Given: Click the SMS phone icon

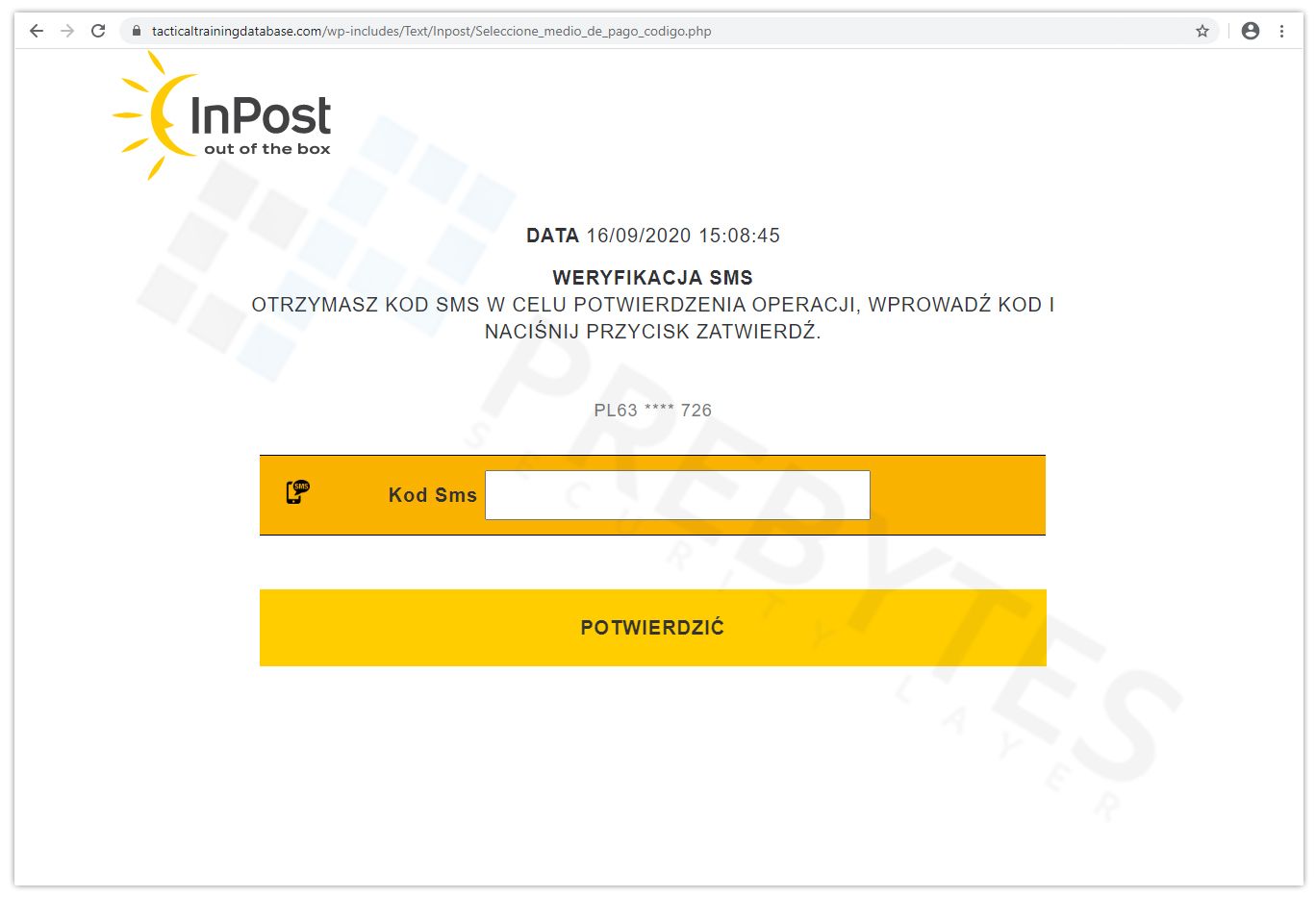Looking at the screenshot, I should [298, 492].
